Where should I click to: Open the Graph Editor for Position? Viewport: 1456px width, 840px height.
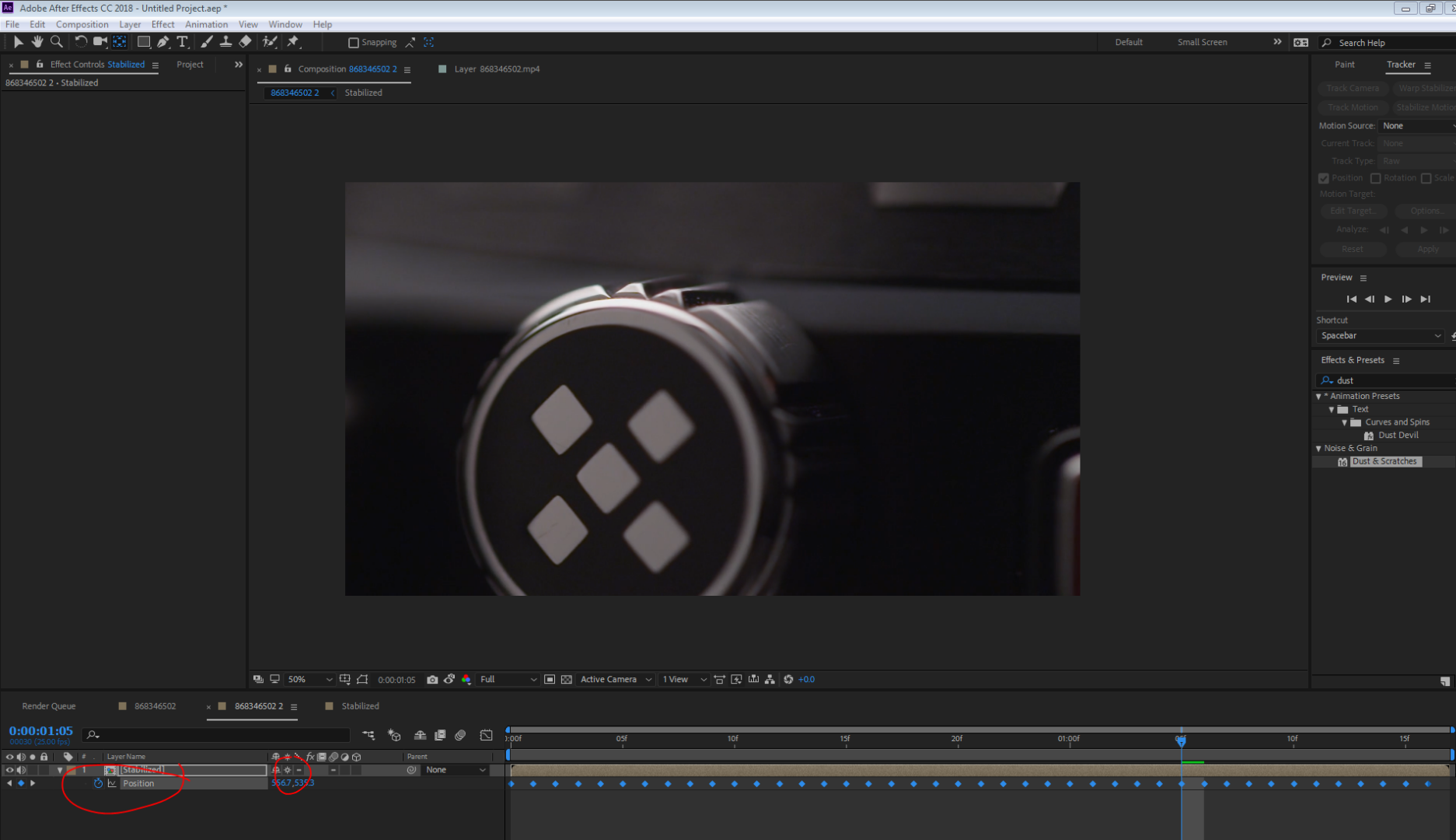(111, 783)
